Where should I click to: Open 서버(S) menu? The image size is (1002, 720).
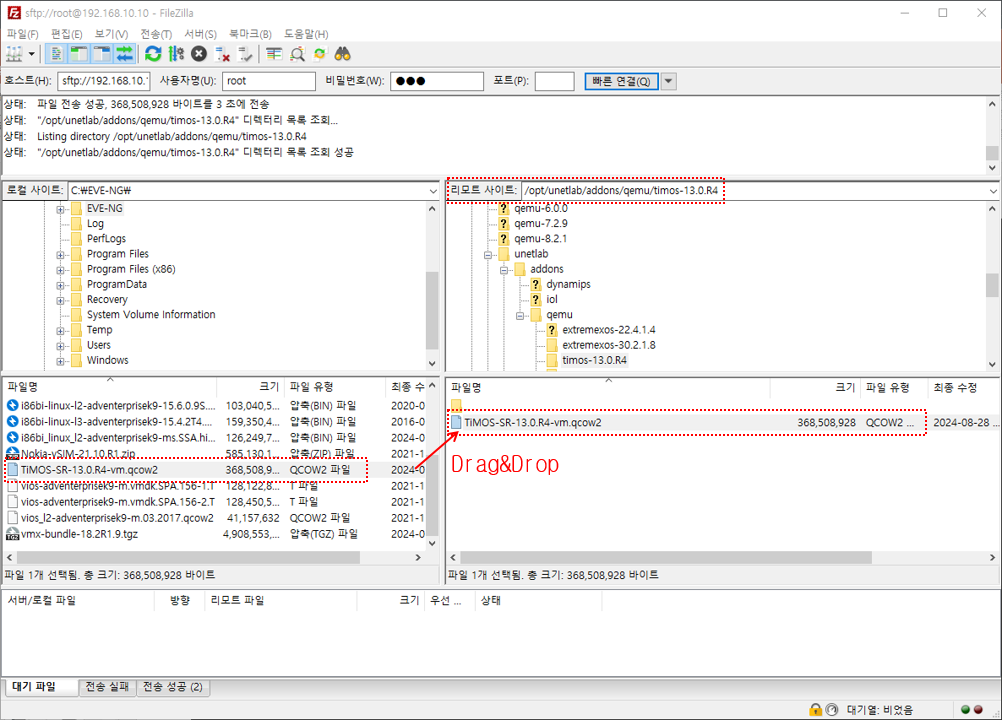pos(200,34)
